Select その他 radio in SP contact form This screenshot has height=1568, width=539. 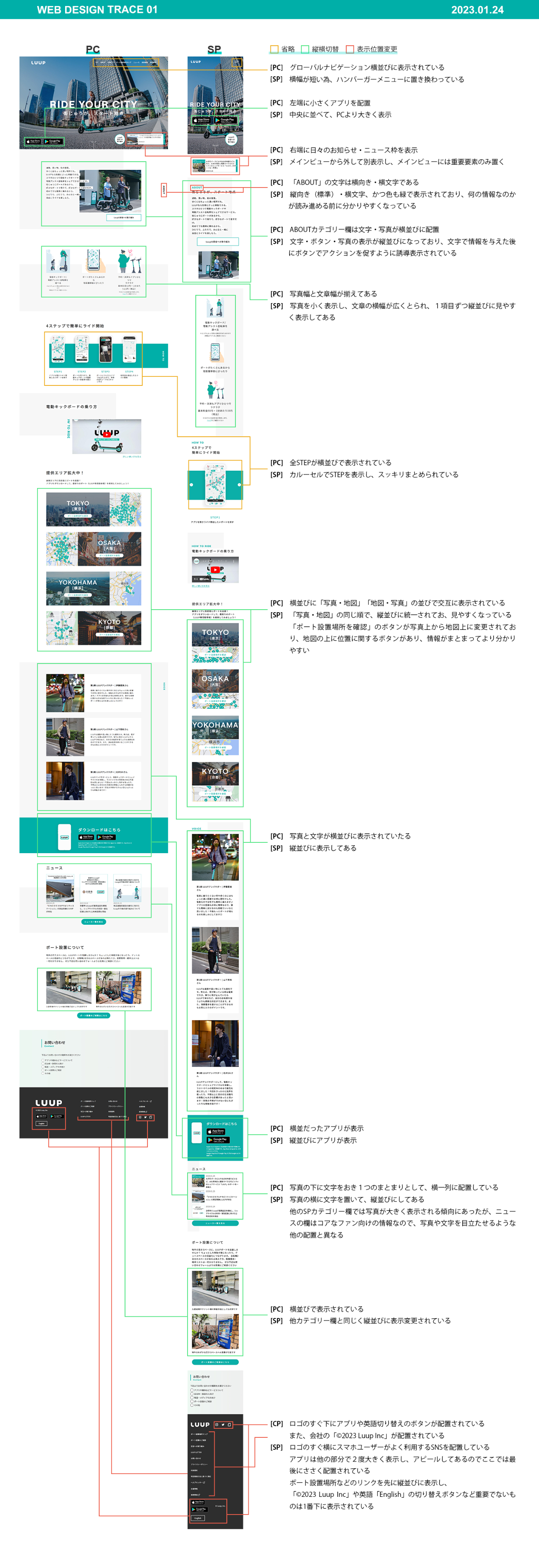tap(192, 1405)
